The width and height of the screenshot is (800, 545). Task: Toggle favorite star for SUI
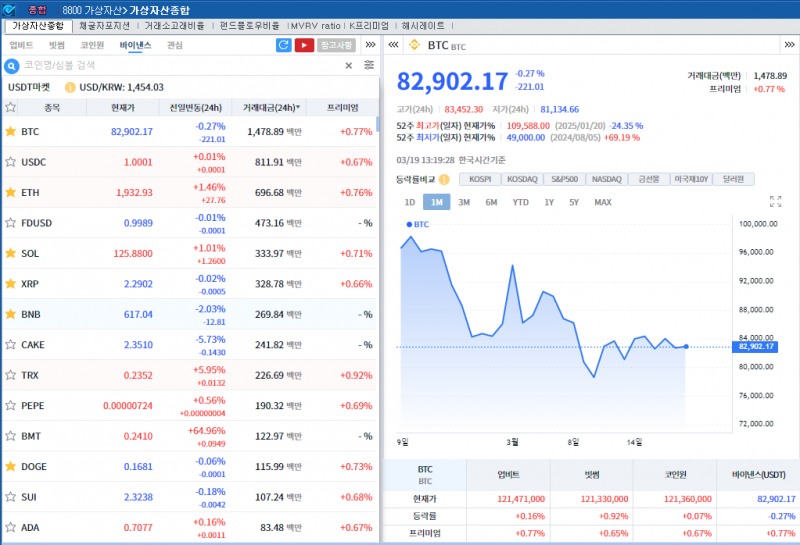(x=10, y=497)
